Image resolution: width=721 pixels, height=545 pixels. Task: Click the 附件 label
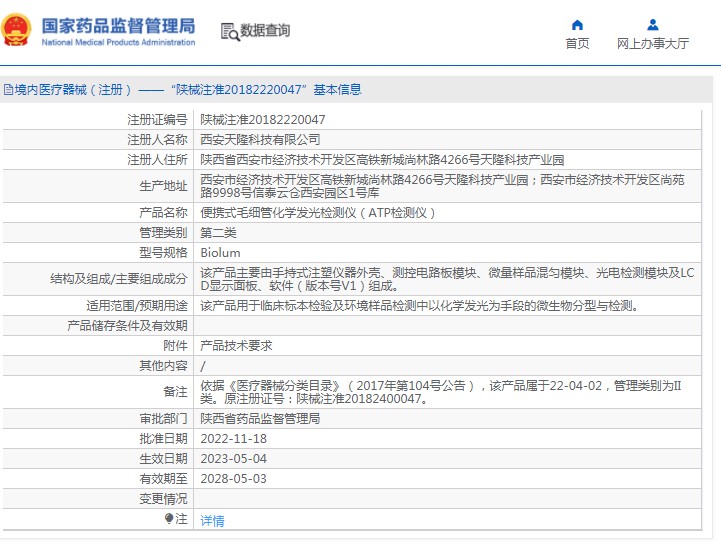(x=175, y=345)
